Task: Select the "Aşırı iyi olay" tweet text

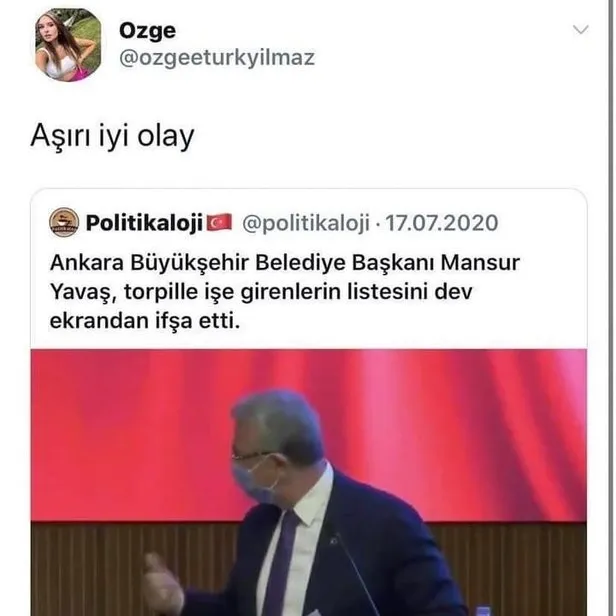Action: [112, 136]
